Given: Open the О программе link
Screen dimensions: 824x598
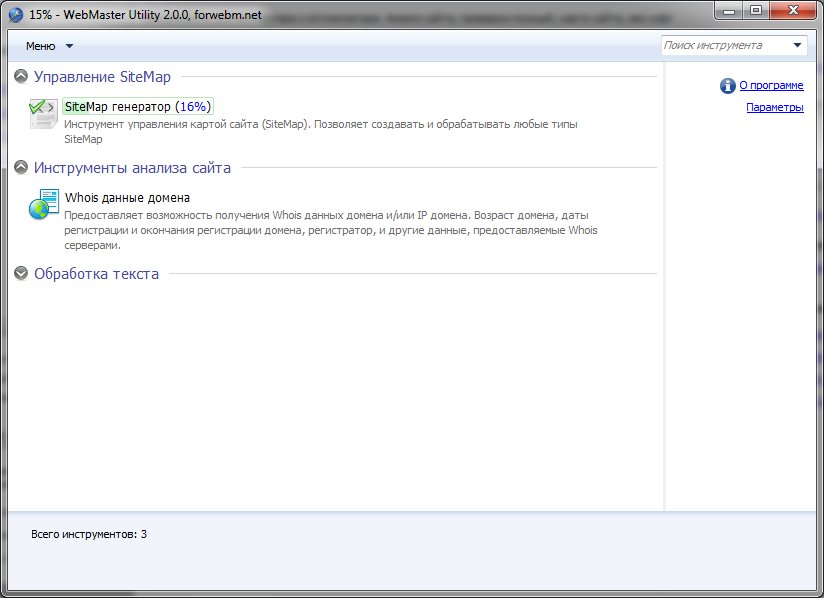Looking at the screenshot, I should click(x=771, y=86).
